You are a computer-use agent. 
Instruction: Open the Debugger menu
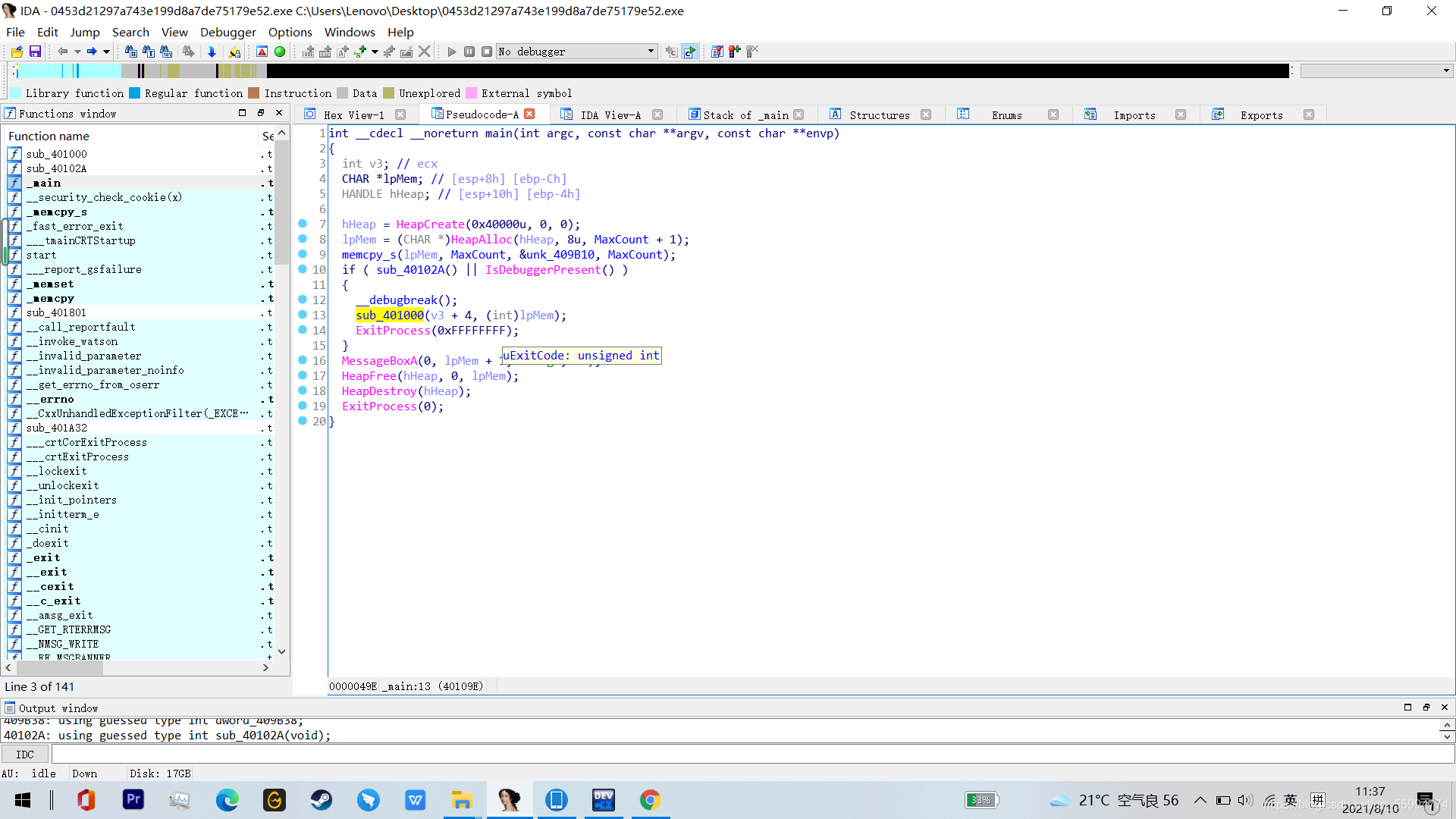click(x=227, y=32)
